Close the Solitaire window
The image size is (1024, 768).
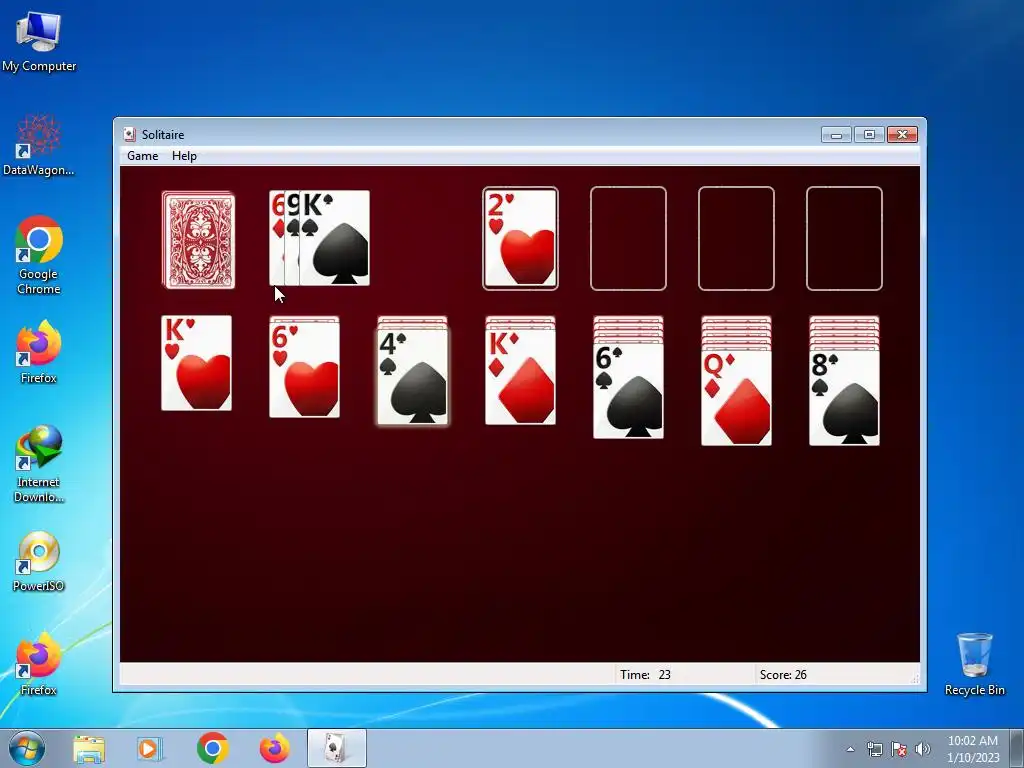902,135
